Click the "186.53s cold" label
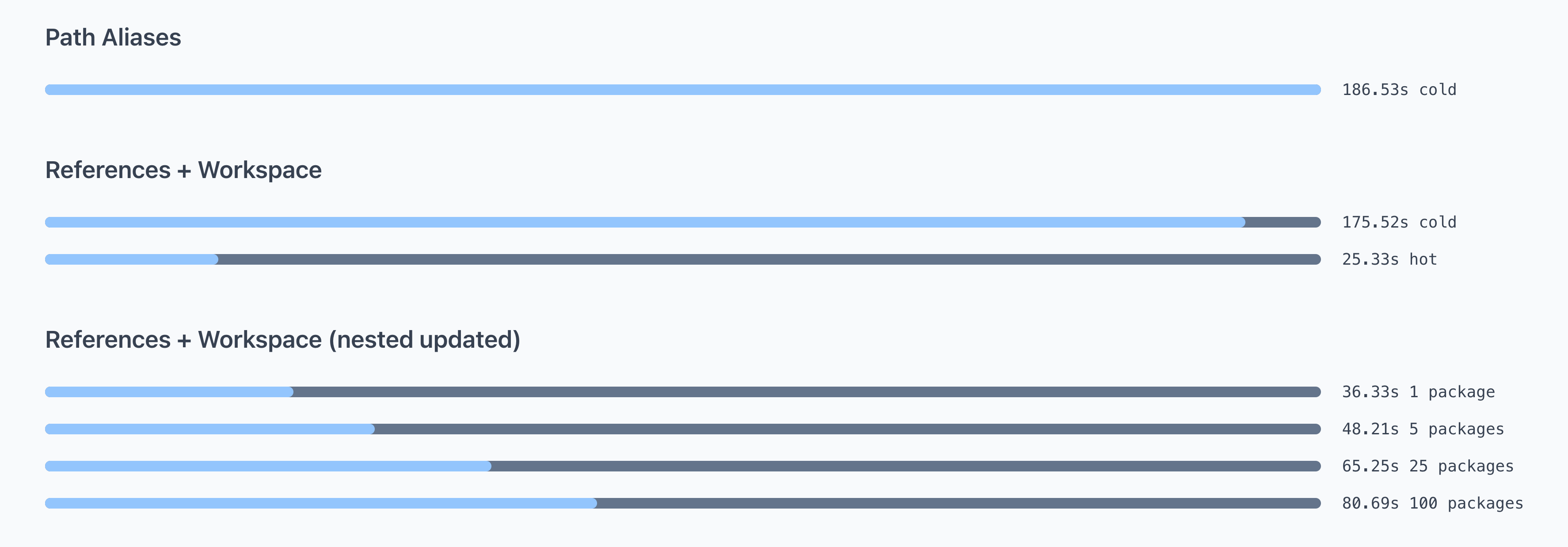The width and height of the screenshot is (1568, 547). [1399, 90]
